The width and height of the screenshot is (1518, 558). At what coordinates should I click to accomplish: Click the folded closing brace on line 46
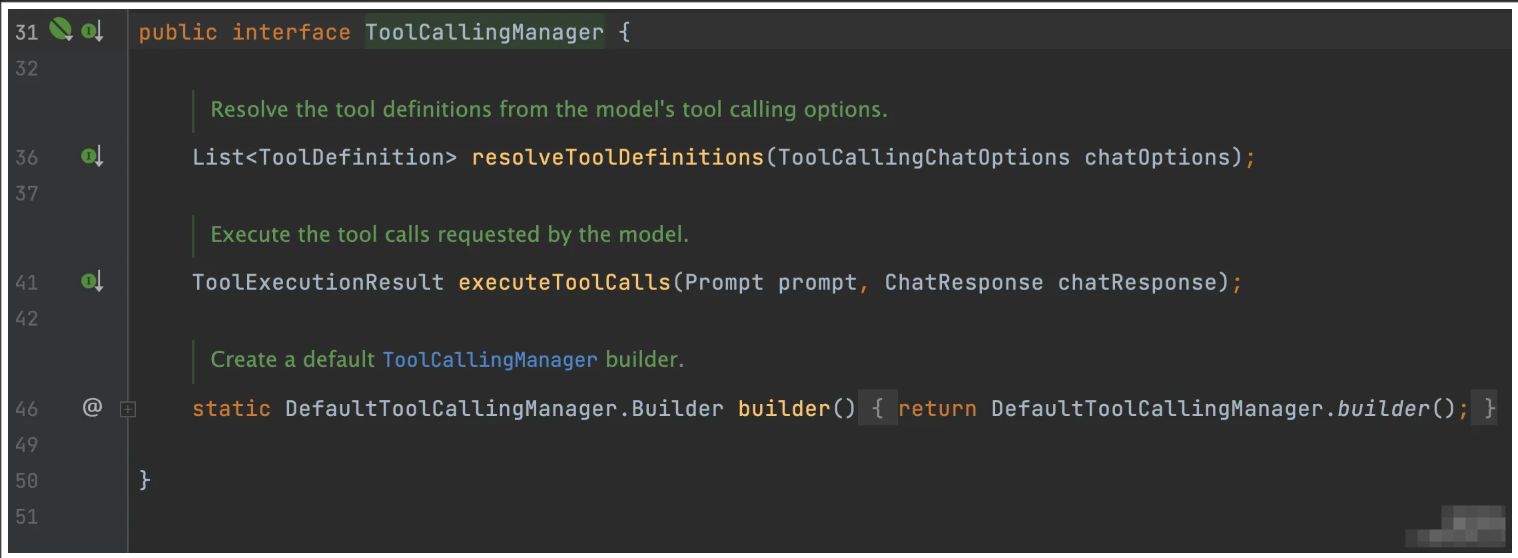pyautogui.click(x=1489, y=408)
